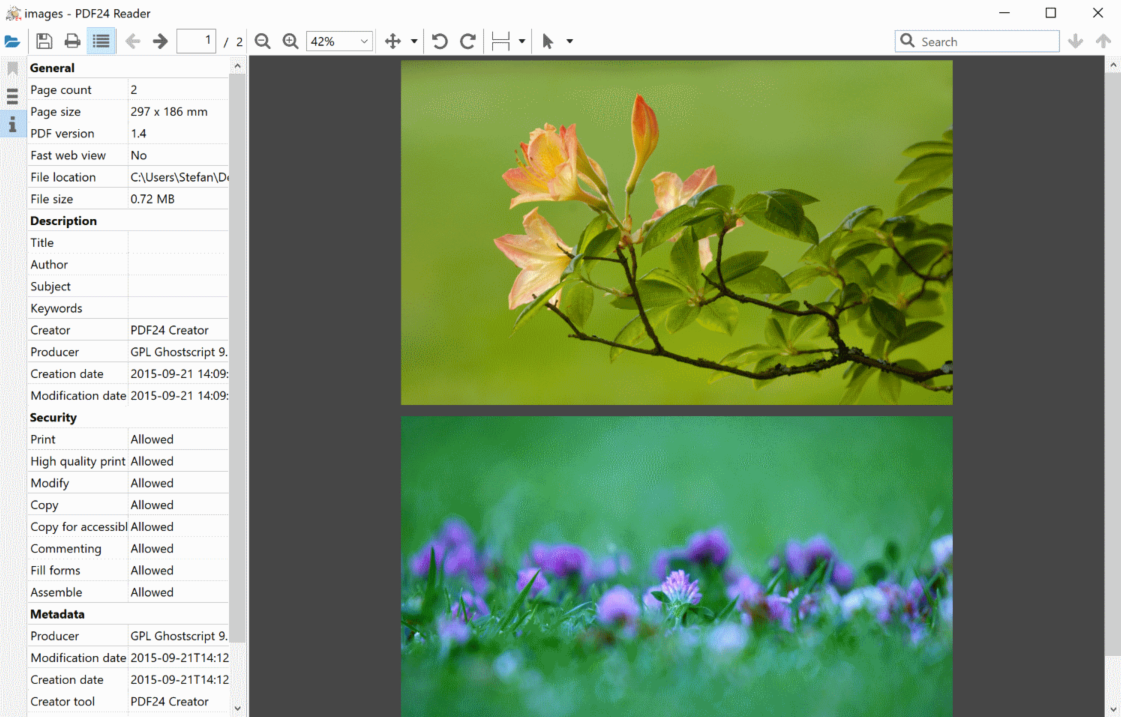Open the 42% zoom level dropdown
The height and width of the screenshot is (717, 1121).
point(340,41)
